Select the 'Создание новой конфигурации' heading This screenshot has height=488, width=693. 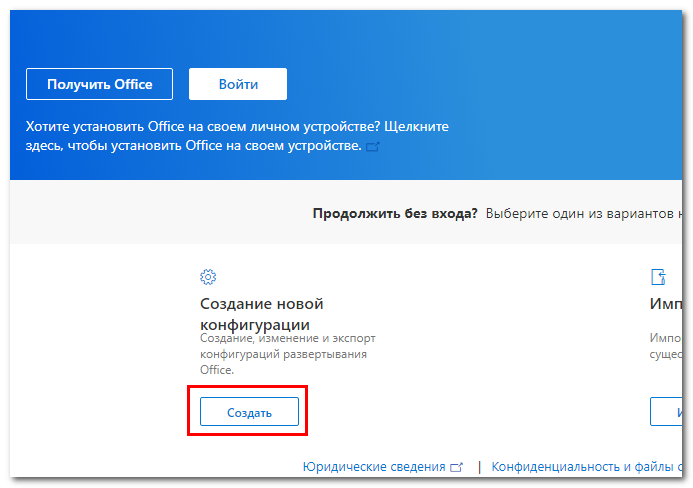(262, 314)
